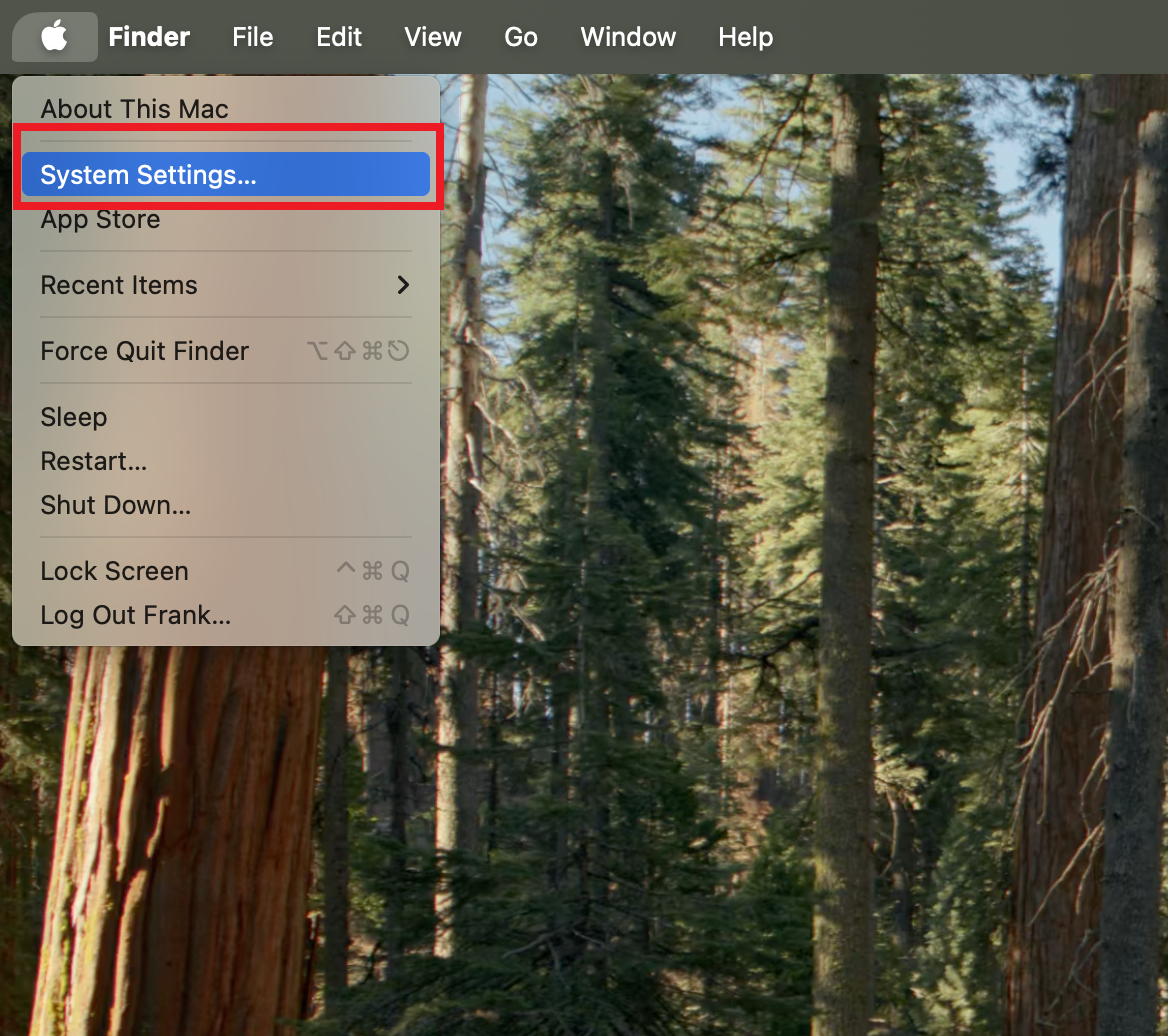The height and width of the screenshot is (1036, 1168).
Task: Click the Apple logo menu icon
Action: (54, 37)
